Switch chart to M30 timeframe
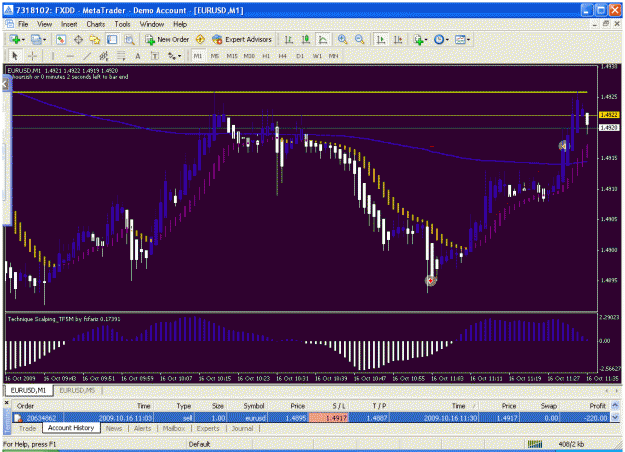This screenshot has width=625, height=452. tap(249, 56)
